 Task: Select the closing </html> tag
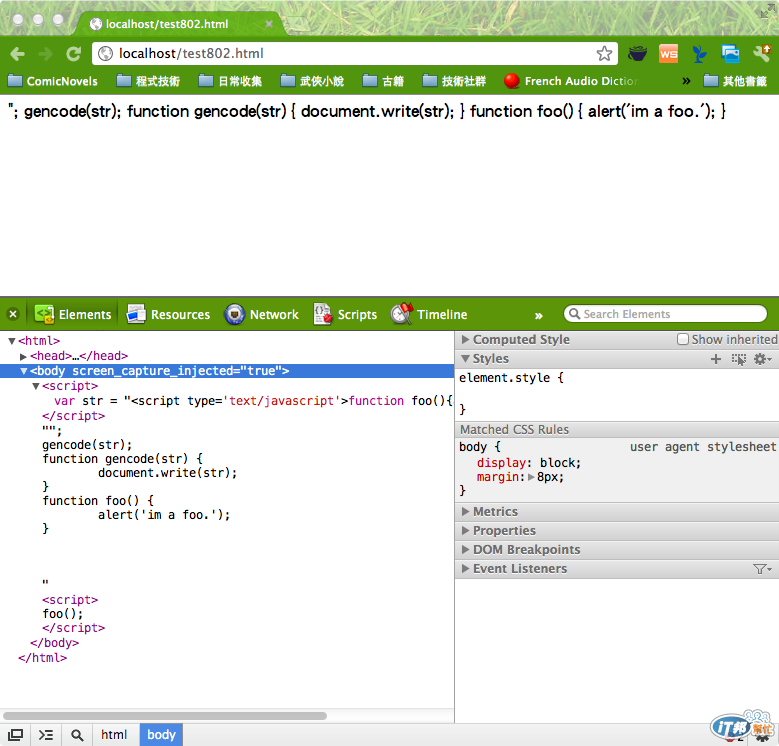point(42,658)
